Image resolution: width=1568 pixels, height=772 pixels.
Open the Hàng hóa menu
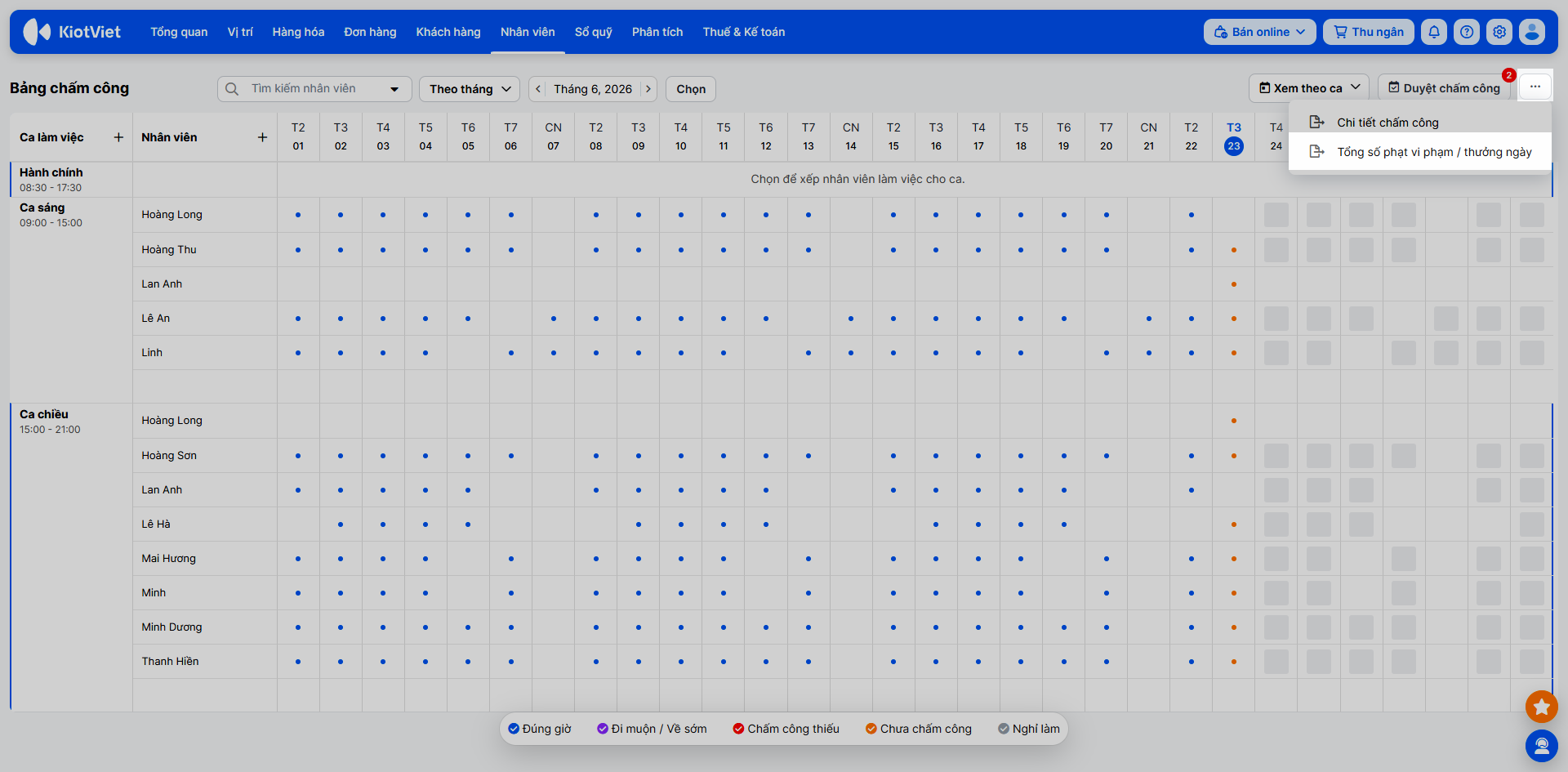tap(298, 32)
